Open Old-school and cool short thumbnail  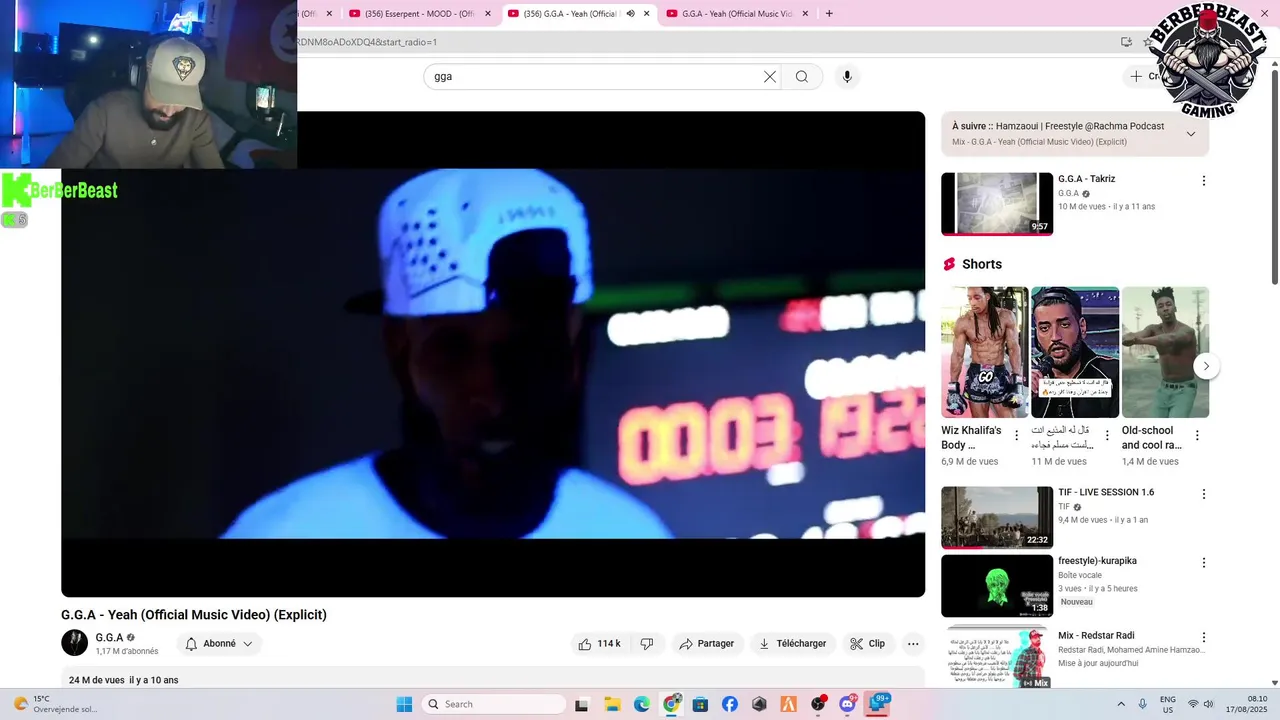1165,352
